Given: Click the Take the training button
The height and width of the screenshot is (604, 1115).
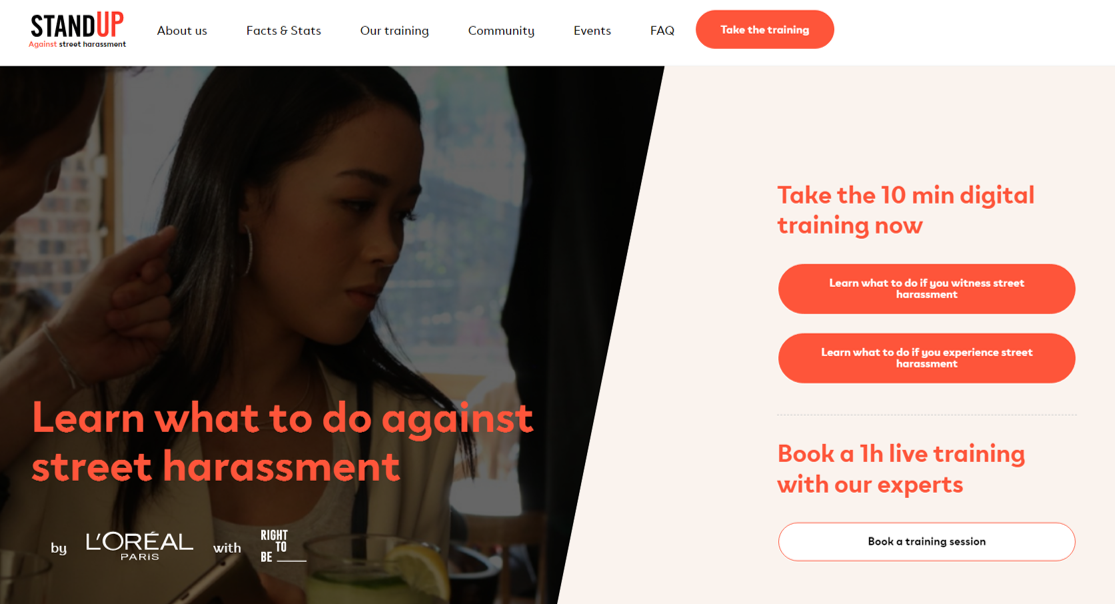Looking at the screenshot, I should [x=764, y=29].
